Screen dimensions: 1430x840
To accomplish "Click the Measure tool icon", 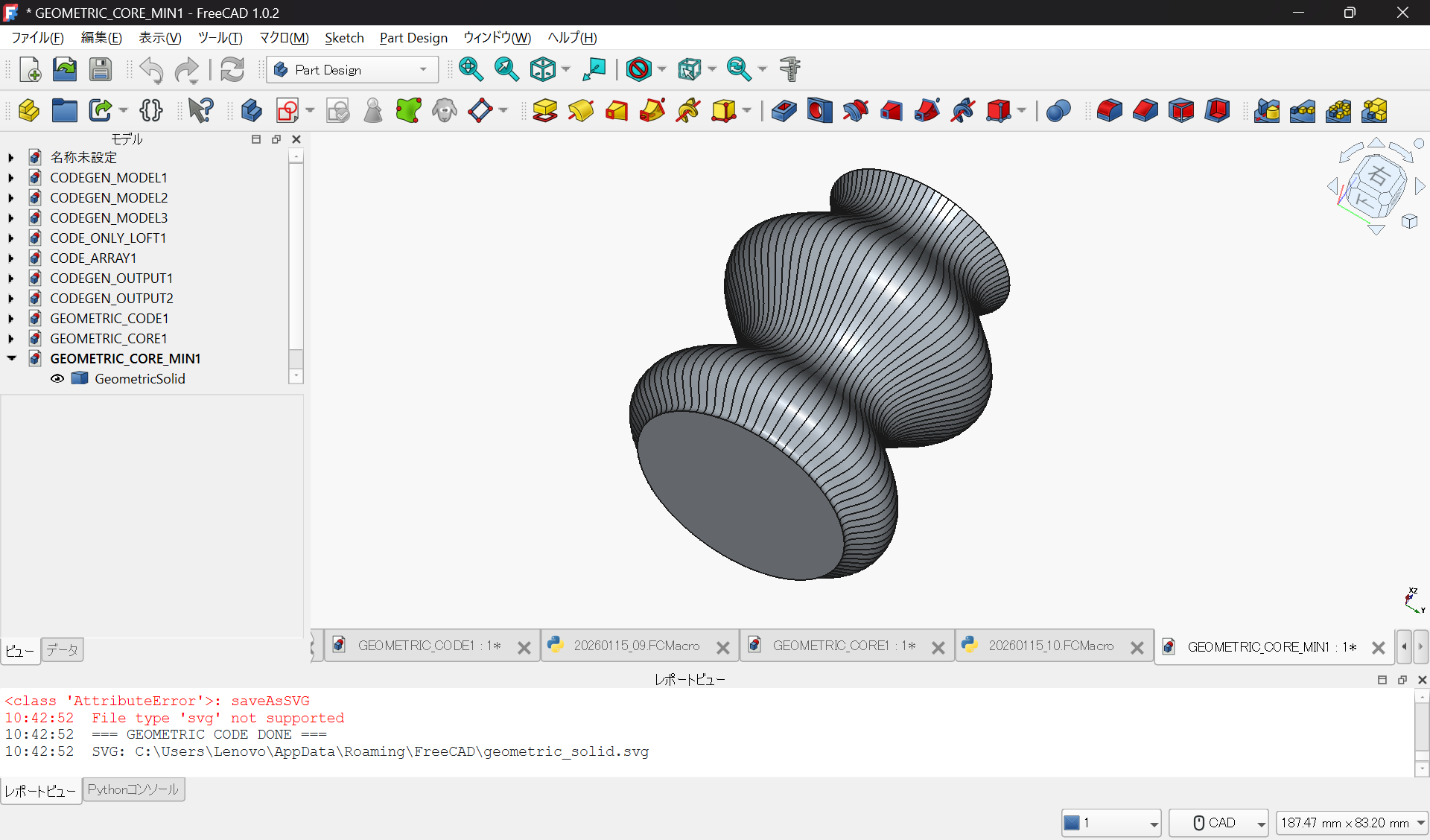I will [x=790, y=69].
